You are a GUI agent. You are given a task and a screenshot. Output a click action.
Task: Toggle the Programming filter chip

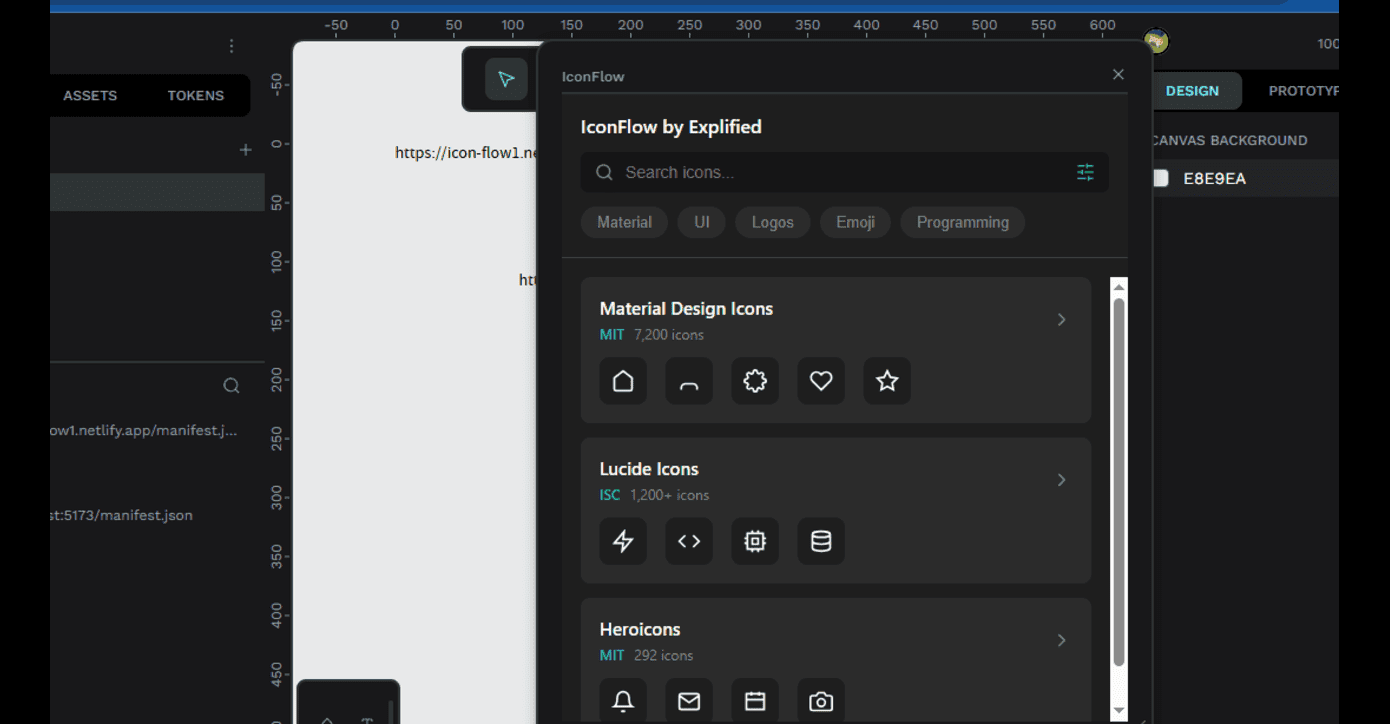point(962,222)
